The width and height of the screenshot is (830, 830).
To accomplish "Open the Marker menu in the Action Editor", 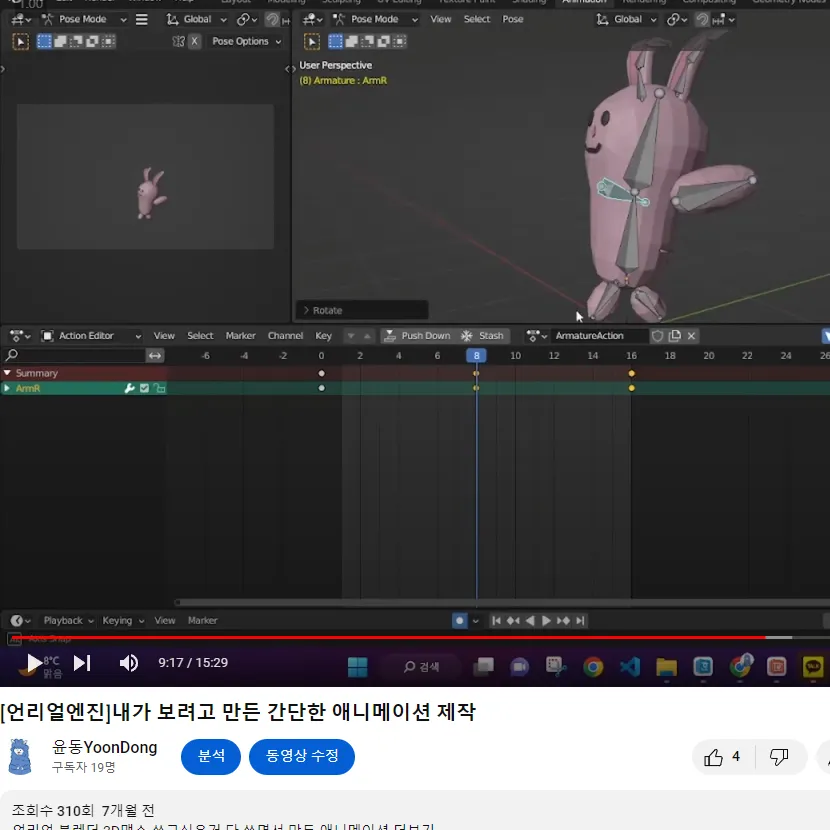I will click(x=240, y=336).
